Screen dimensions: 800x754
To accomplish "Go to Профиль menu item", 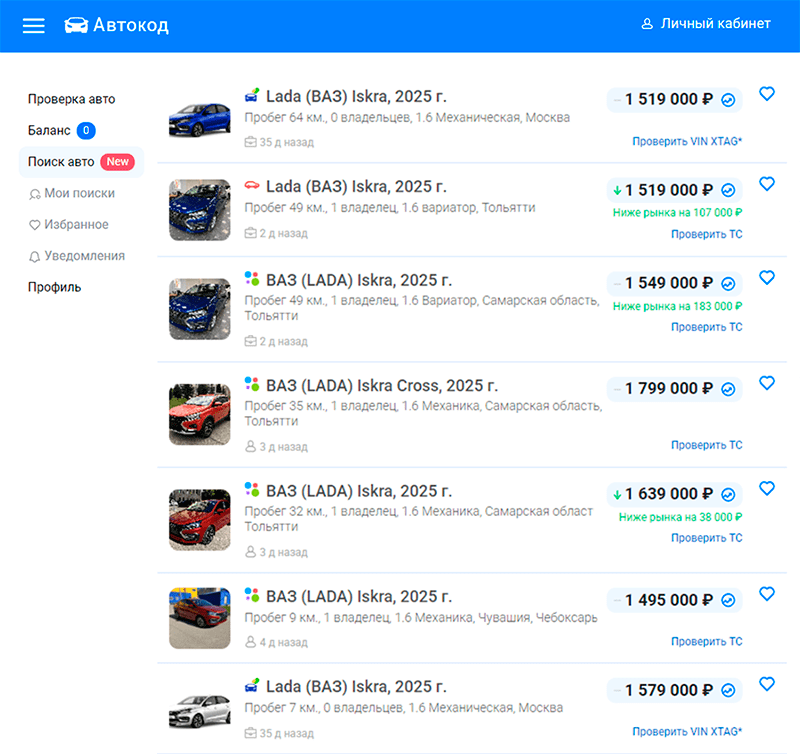I will (x=55, y=287).
